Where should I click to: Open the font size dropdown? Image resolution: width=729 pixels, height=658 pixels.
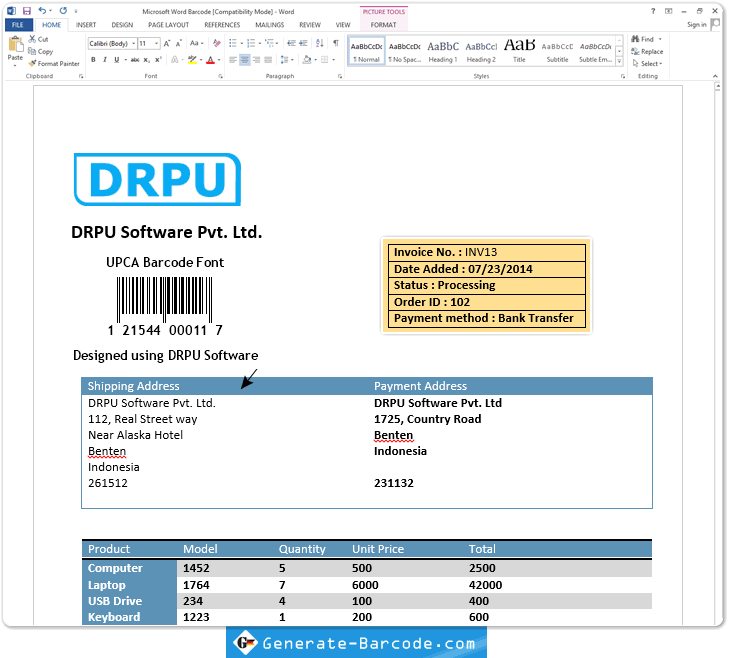click(156, 43)
